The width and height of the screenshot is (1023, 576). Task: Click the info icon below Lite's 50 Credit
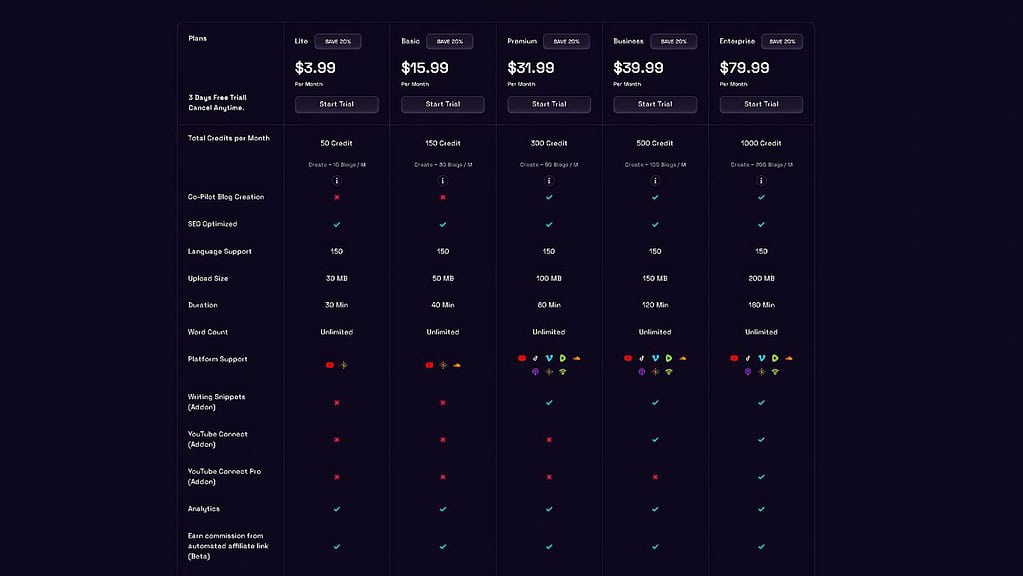336,181
